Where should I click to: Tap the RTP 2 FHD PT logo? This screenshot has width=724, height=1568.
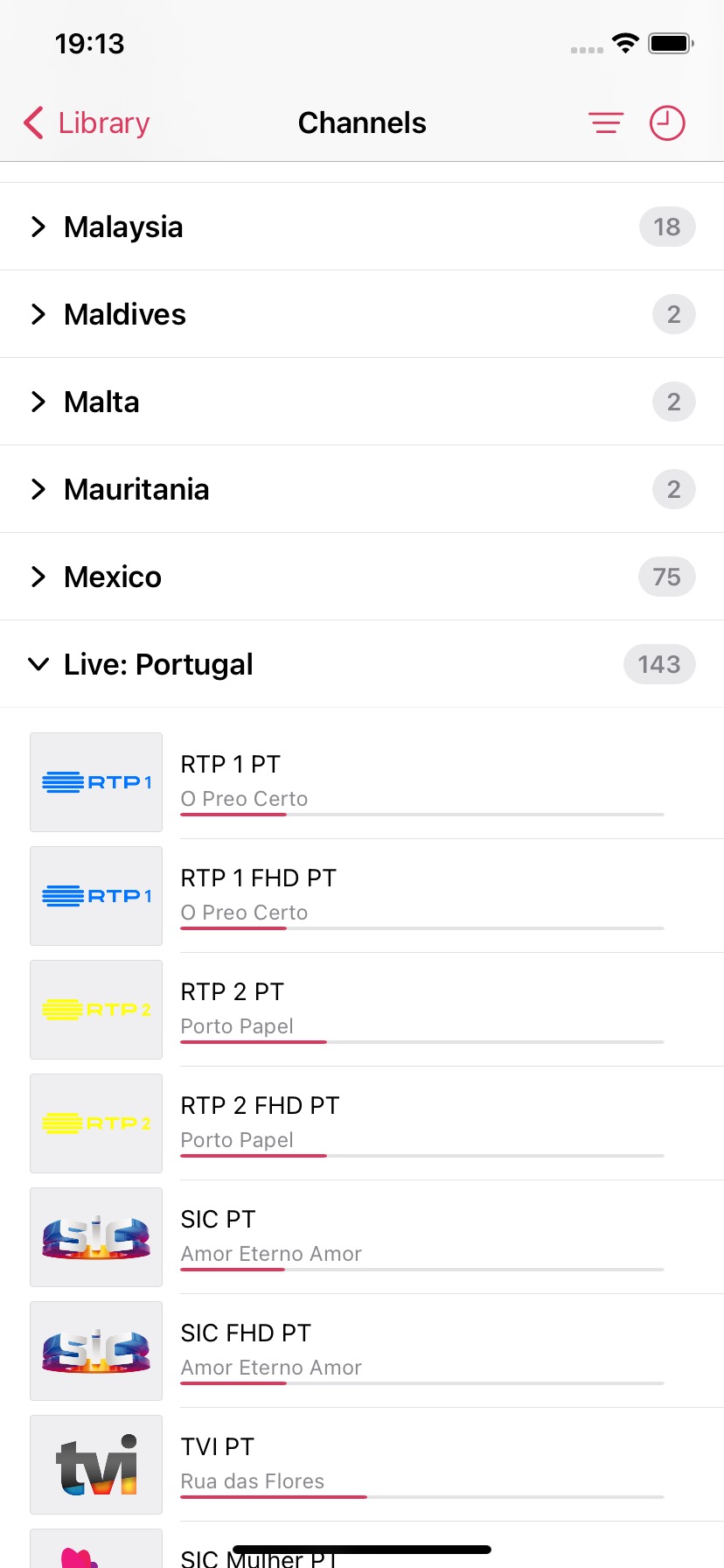(x=96, y=1123)
